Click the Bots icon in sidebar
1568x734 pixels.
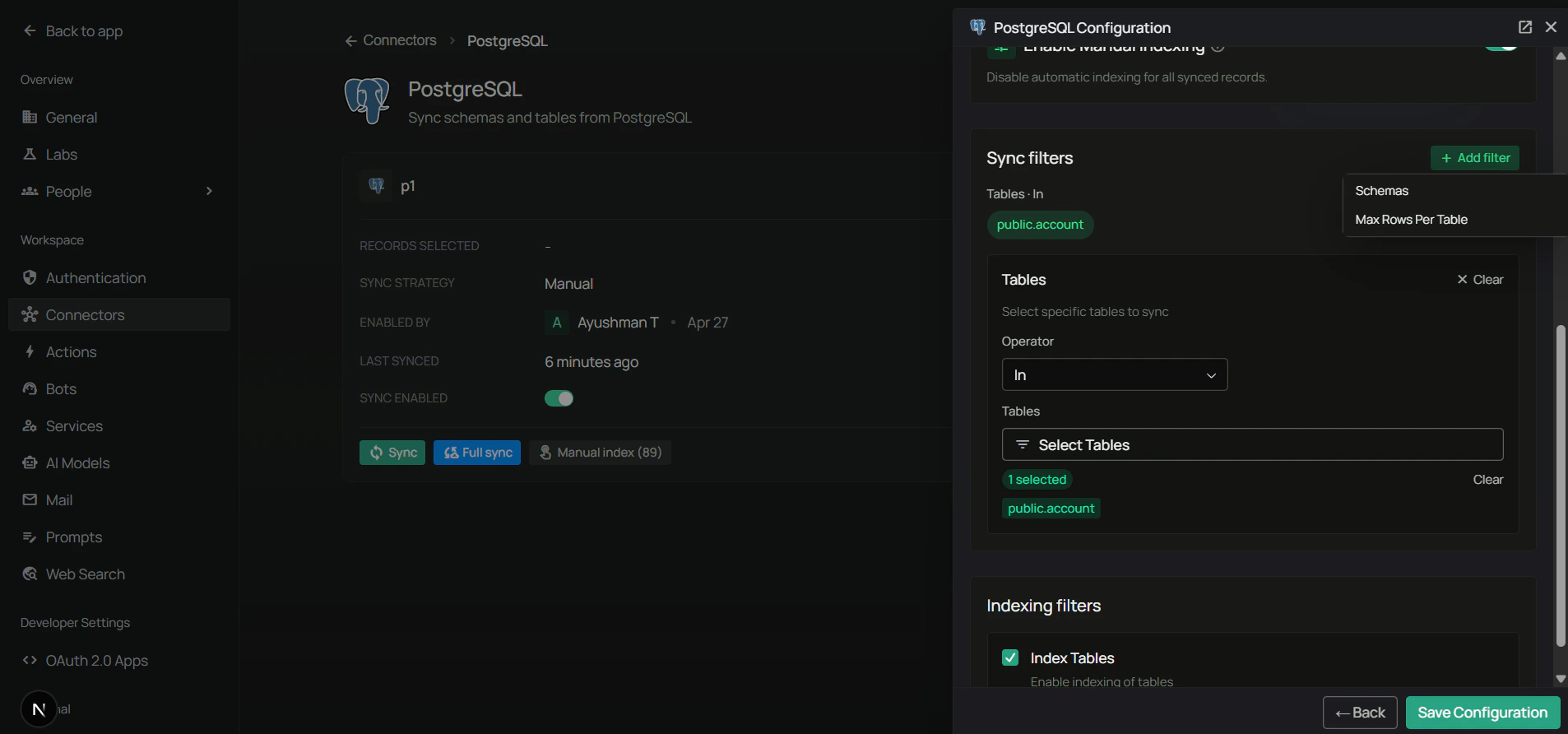pyautogui.click(x=30, y=388)
